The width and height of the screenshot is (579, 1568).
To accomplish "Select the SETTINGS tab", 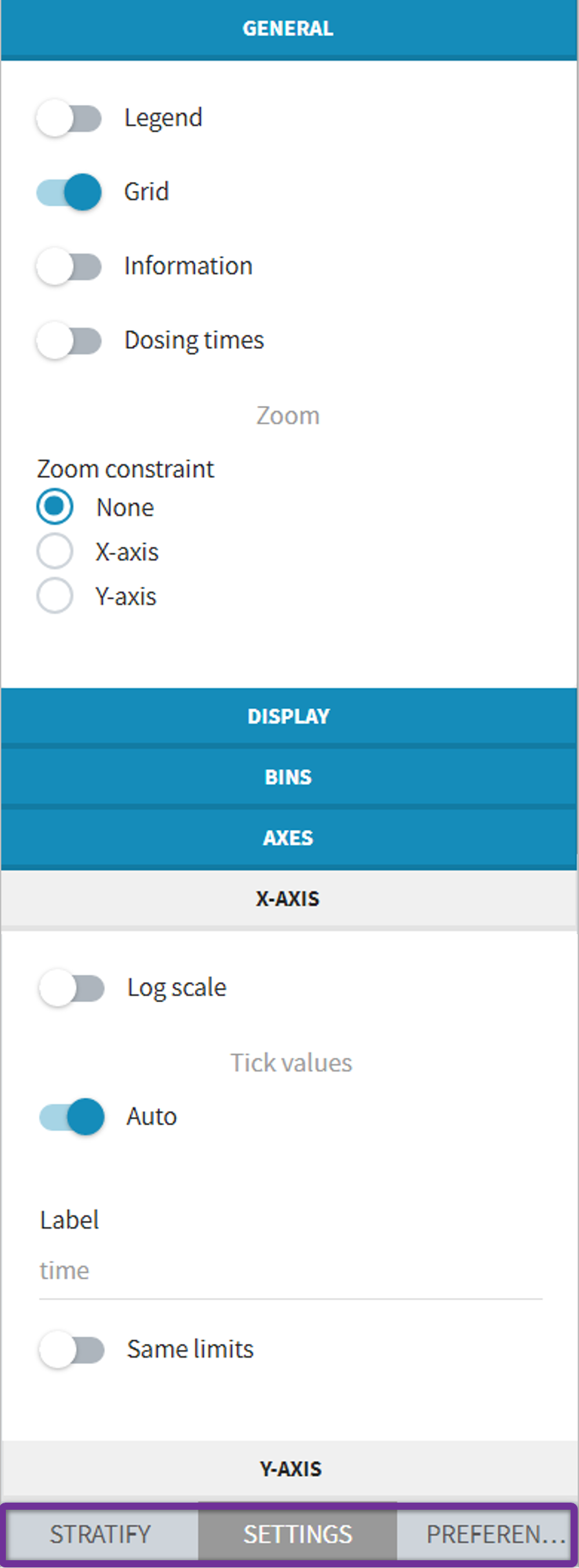I will [297, 1534].
